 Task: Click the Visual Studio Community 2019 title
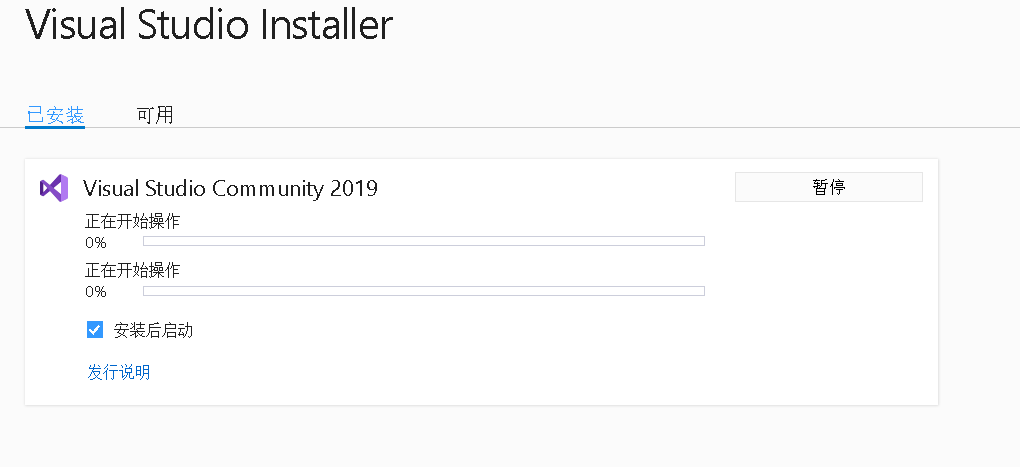coord(230,188)
